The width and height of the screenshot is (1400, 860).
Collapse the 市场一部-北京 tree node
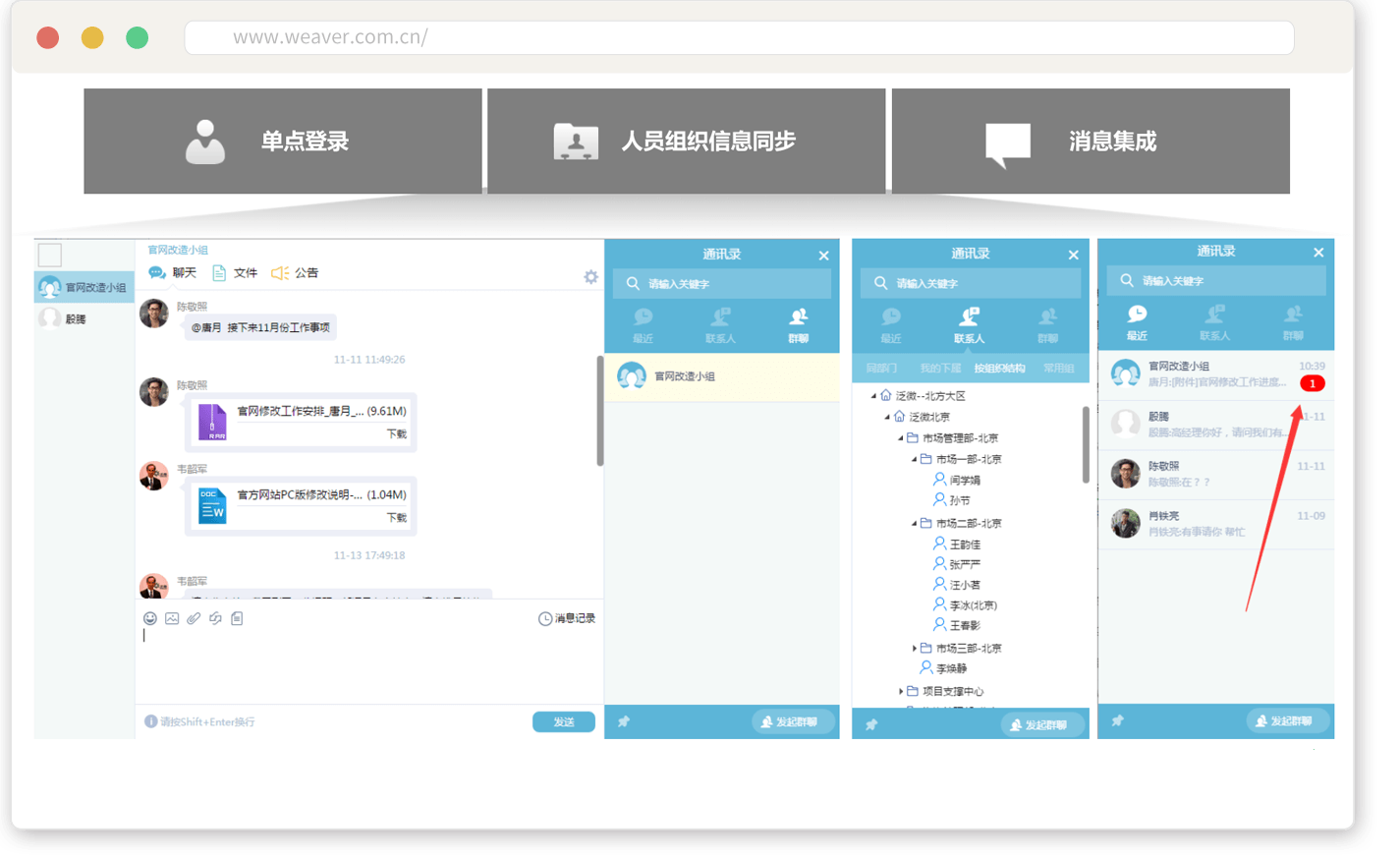(x=914, y=459)
